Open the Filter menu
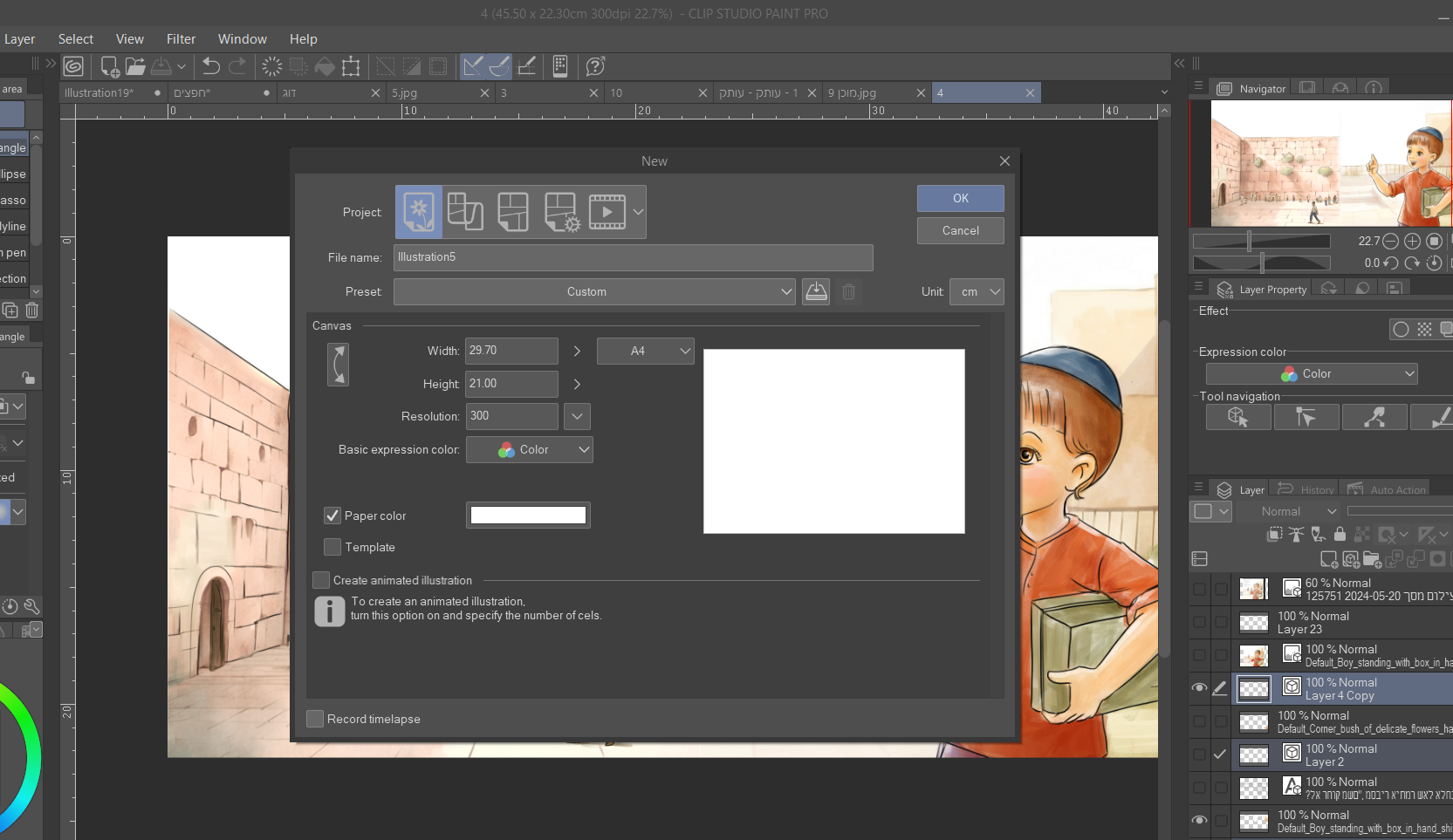 point(181,39)
